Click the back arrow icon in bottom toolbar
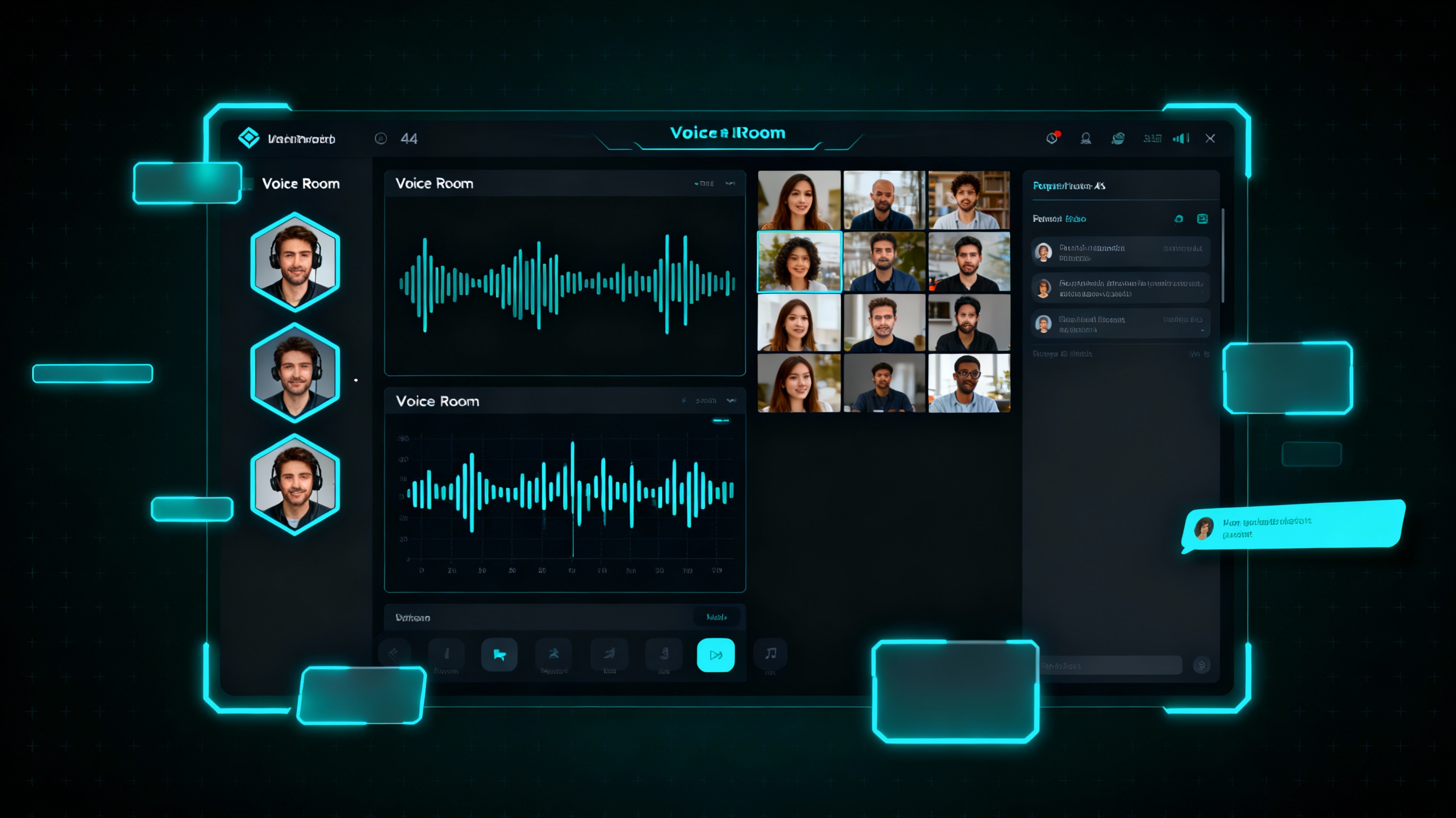Image resolution: width=1456 pixels, height=818 pixels. [x=393, y=654]
